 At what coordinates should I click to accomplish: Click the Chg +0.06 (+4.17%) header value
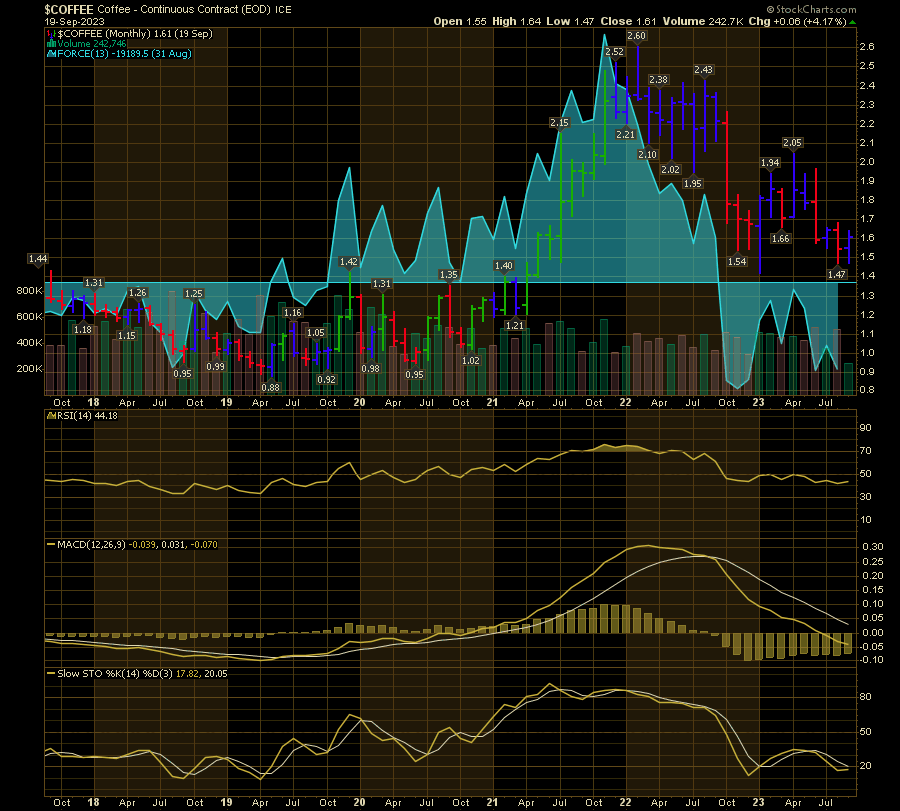814,21
